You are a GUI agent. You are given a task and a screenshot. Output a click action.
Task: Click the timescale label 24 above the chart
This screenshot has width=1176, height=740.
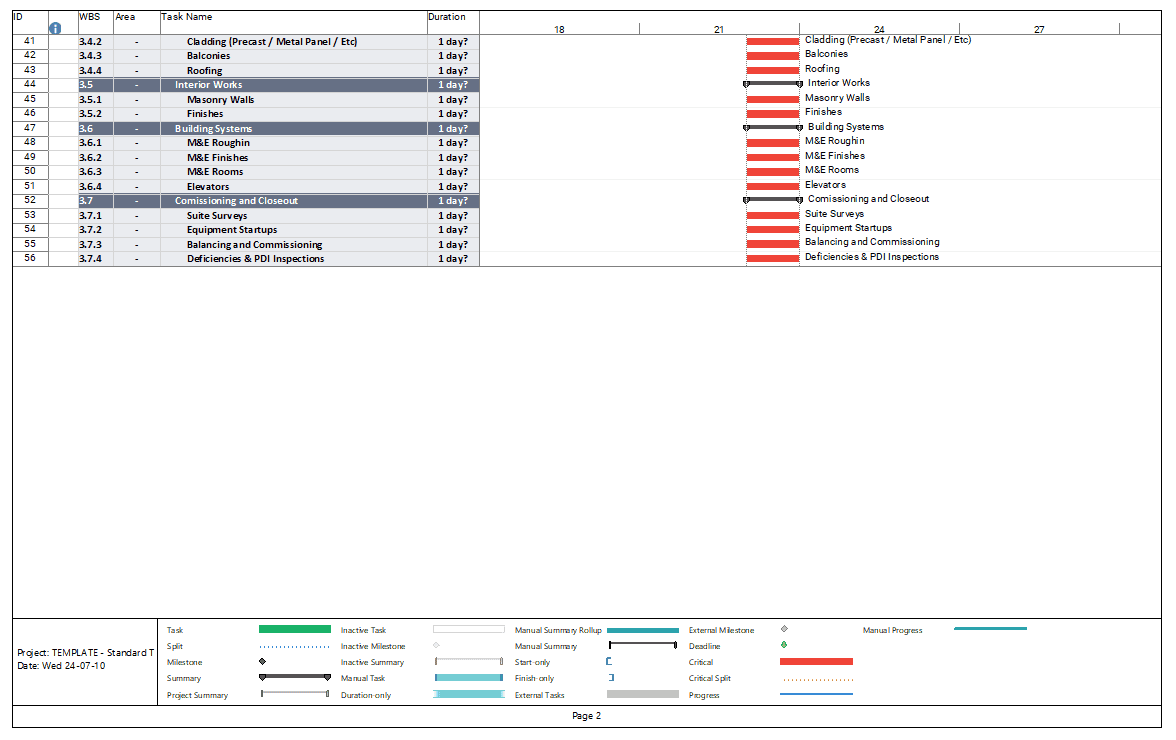[881, 29]
